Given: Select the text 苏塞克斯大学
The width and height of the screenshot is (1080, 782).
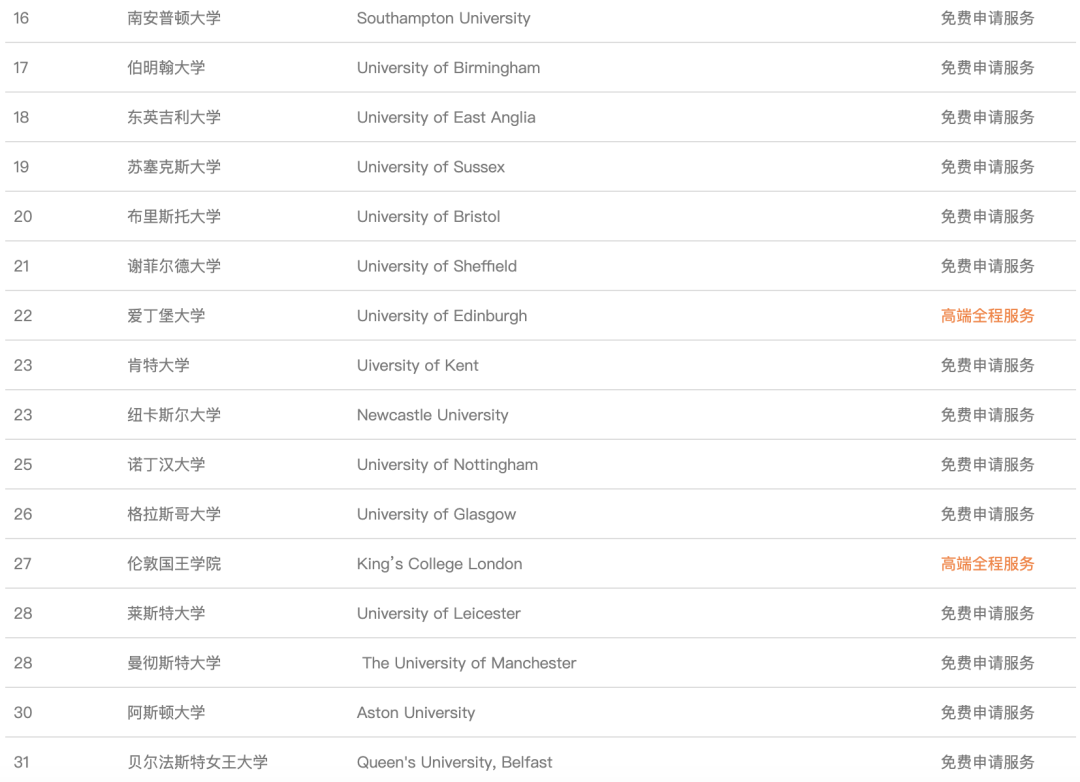Looking at the screenshot, I should 174,167.
